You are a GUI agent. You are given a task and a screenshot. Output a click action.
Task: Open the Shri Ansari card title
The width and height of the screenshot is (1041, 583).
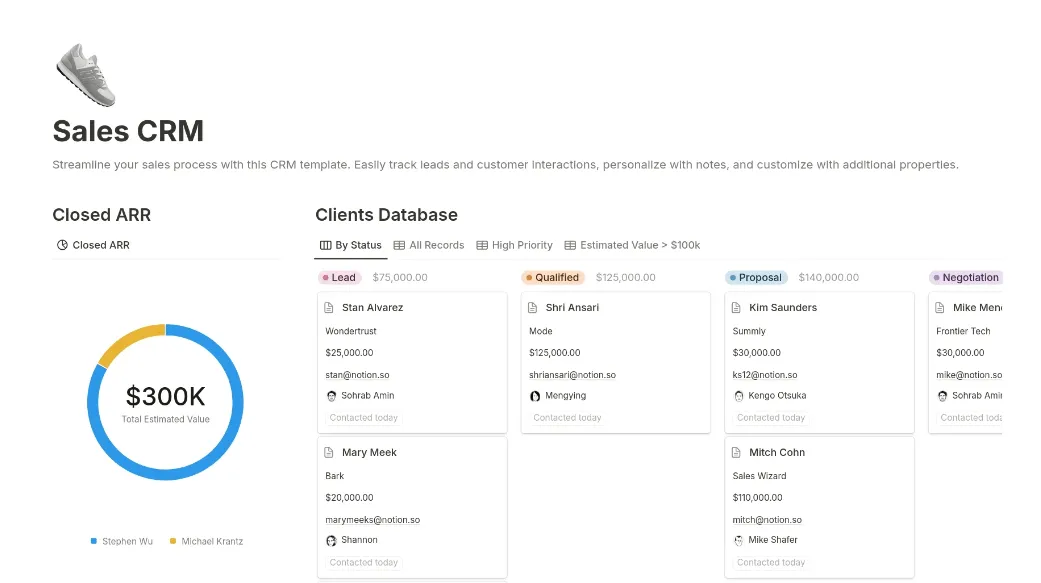(572, 307)
